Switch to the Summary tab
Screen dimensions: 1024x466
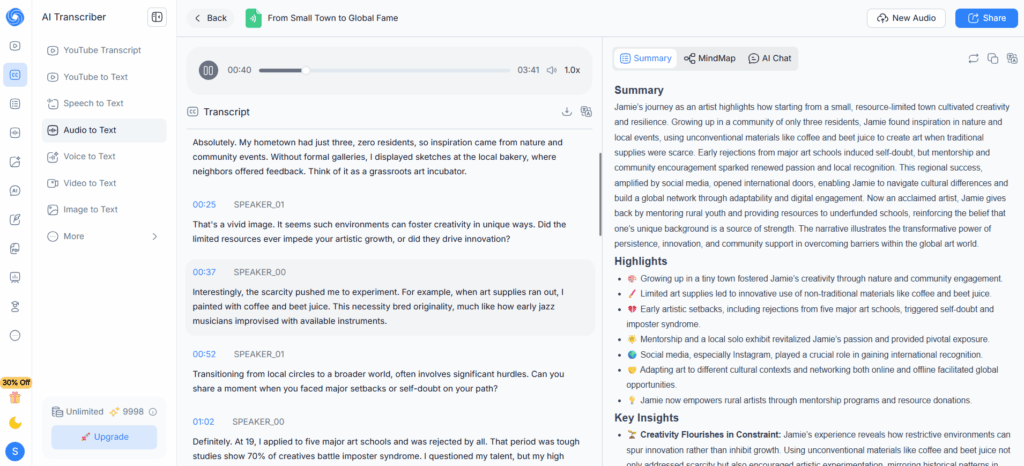tap(645, 58)
